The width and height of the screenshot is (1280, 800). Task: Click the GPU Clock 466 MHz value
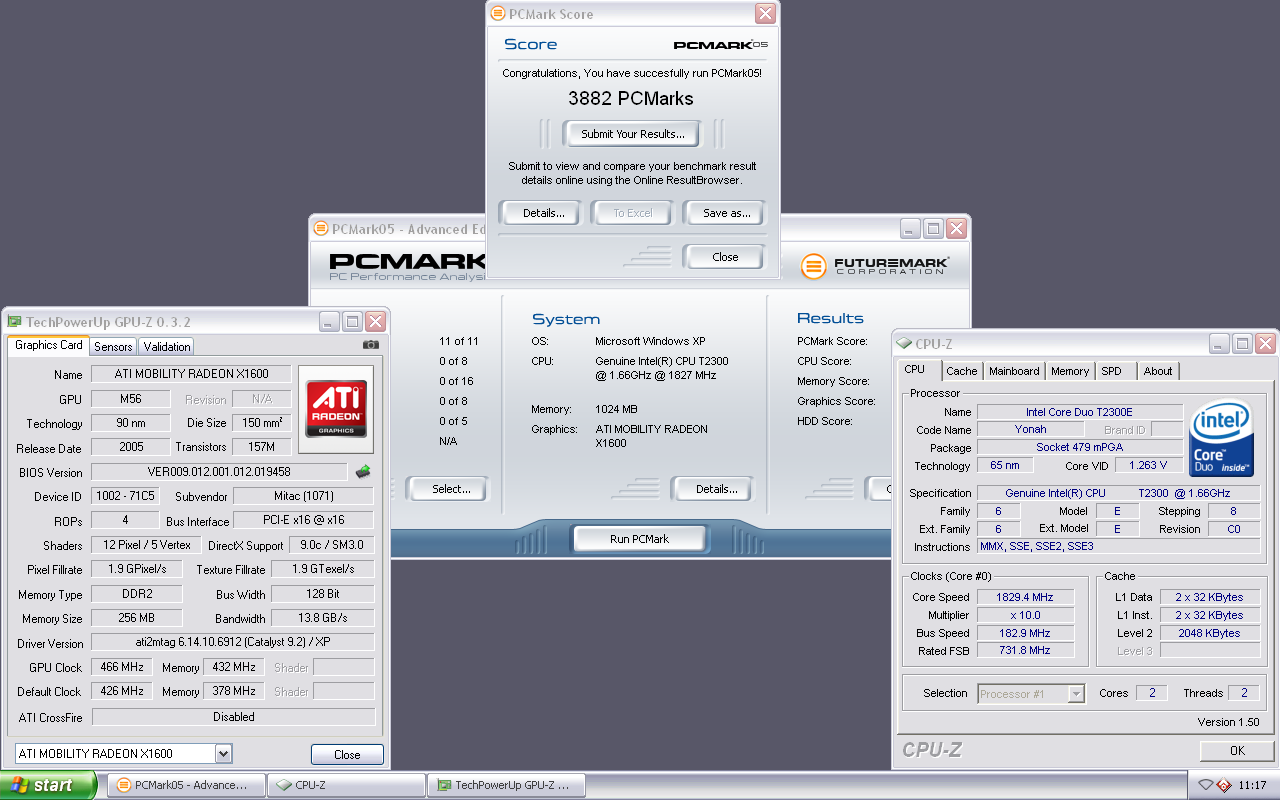click(121, 667)
